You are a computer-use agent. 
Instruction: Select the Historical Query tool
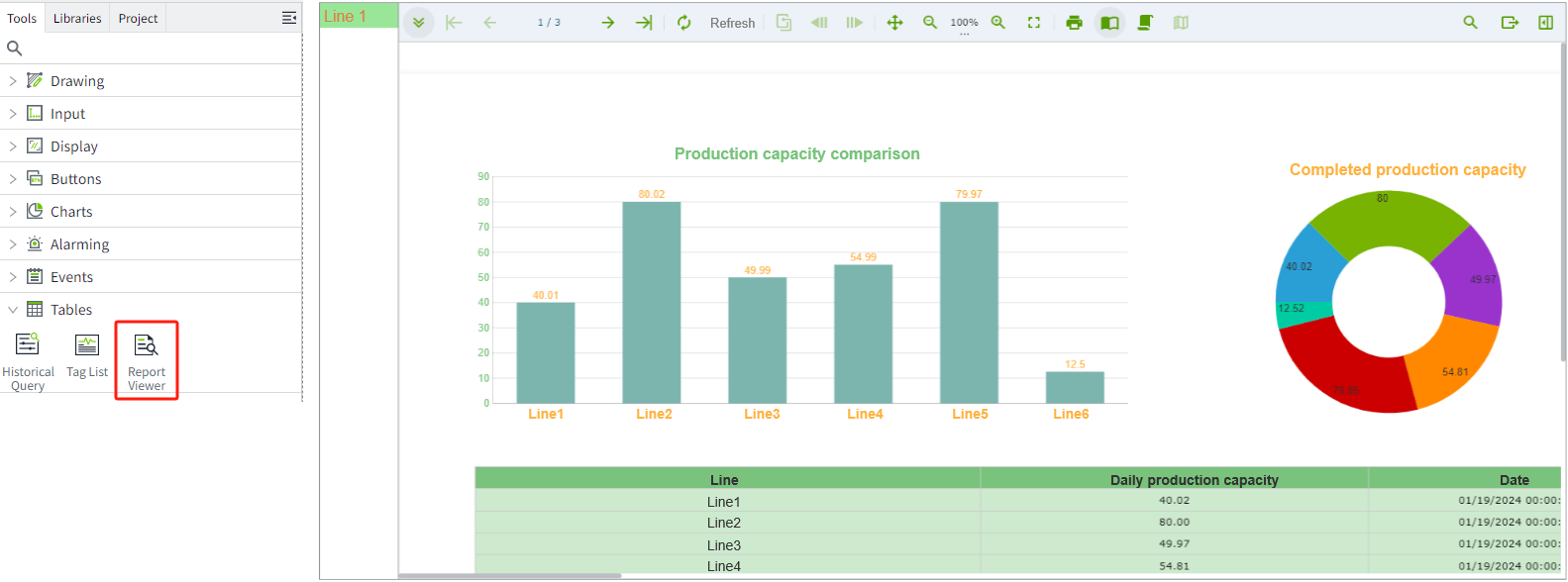[x=28, y=360]
